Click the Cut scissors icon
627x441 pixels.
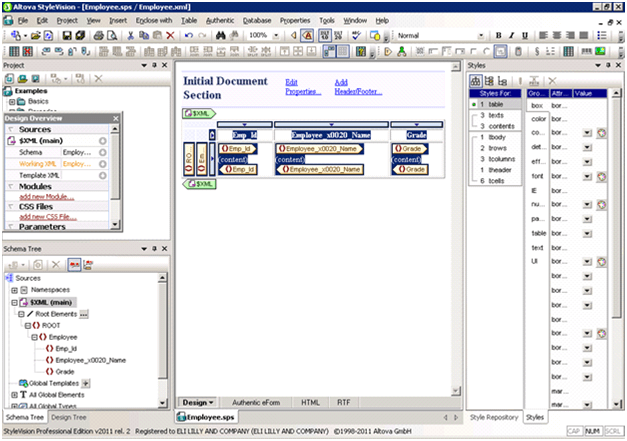(130, 36)
